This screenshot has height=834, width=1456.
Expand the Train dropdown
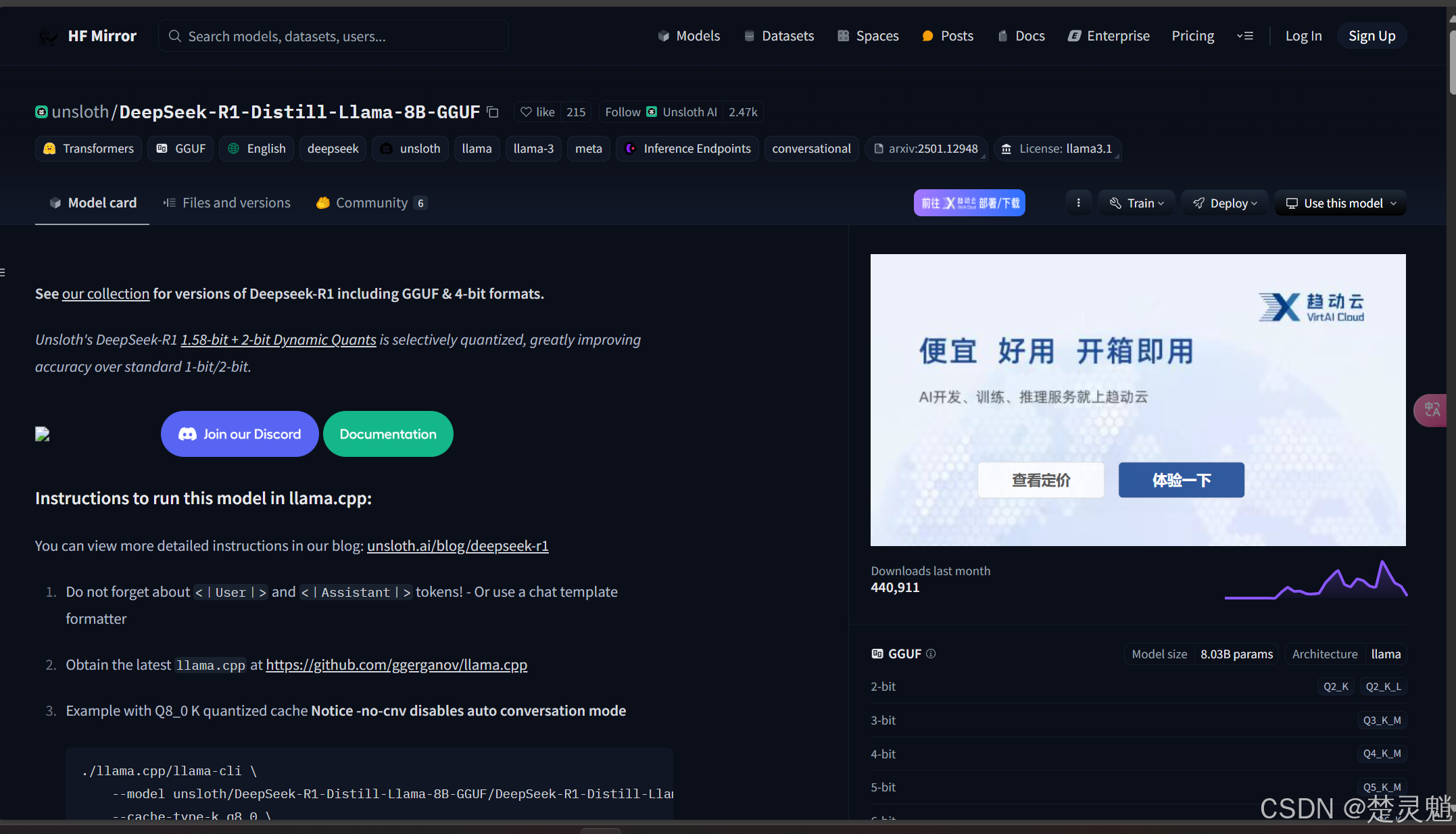pyautogui.click(x=1137, y=203)
